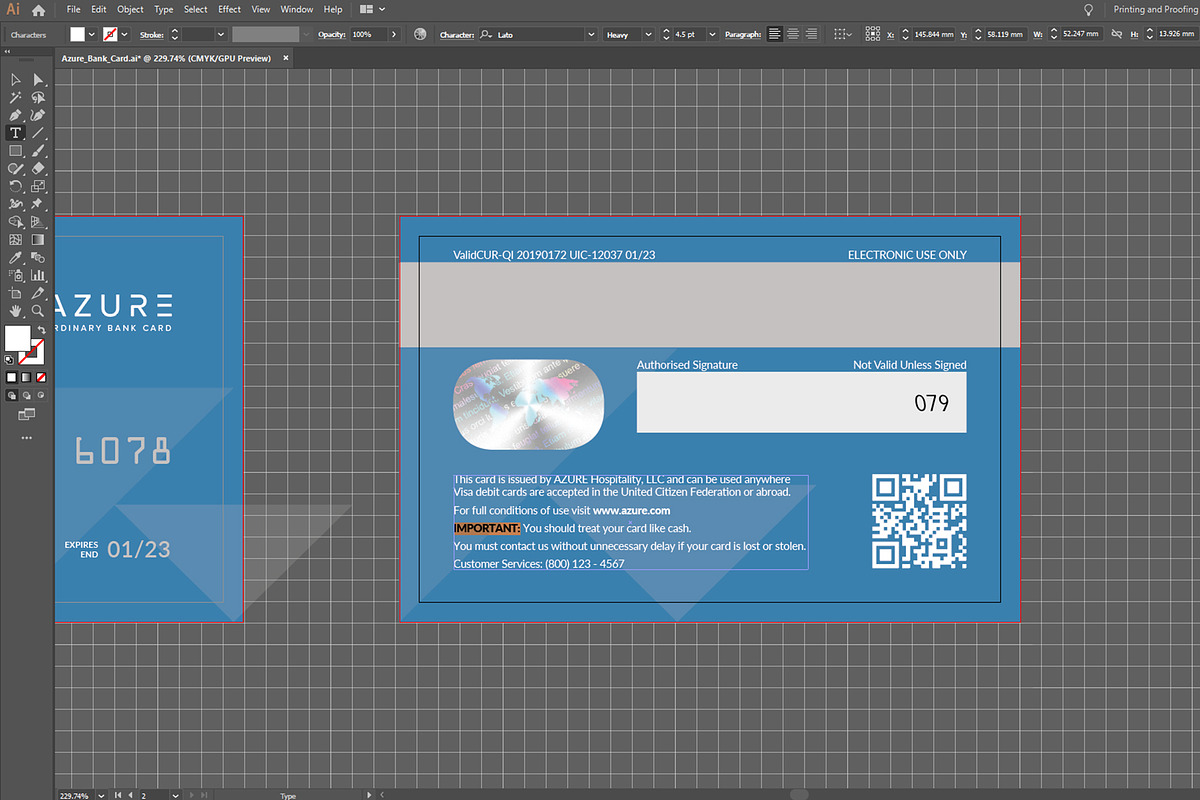Select the Pen tool

coord(15,116)
